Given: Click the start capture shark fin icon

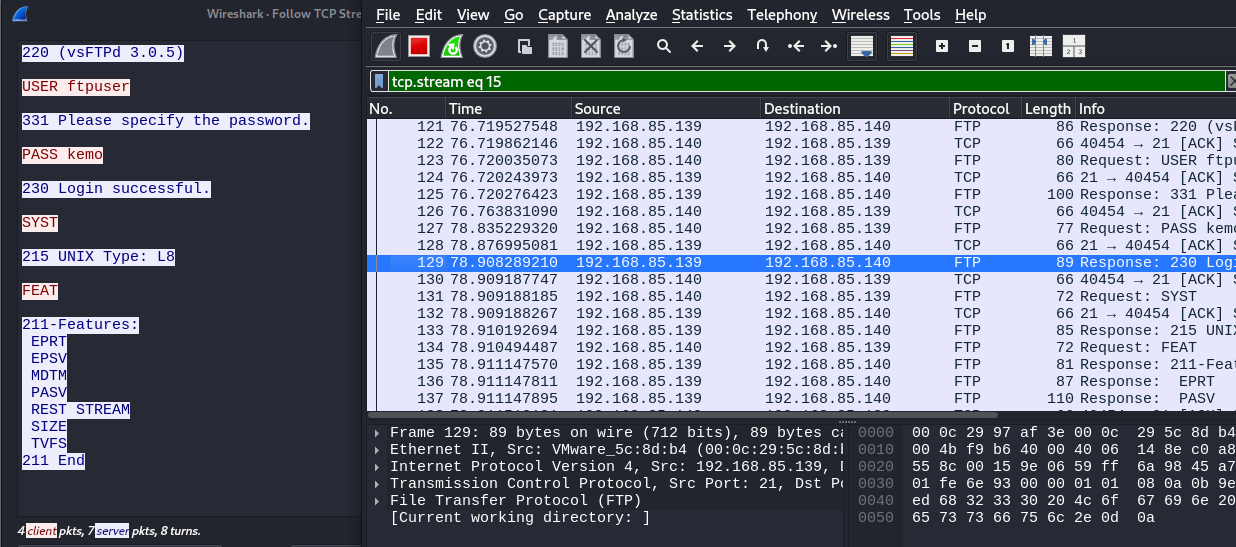Looking at the screenshot, I should [x=387, y=46].
